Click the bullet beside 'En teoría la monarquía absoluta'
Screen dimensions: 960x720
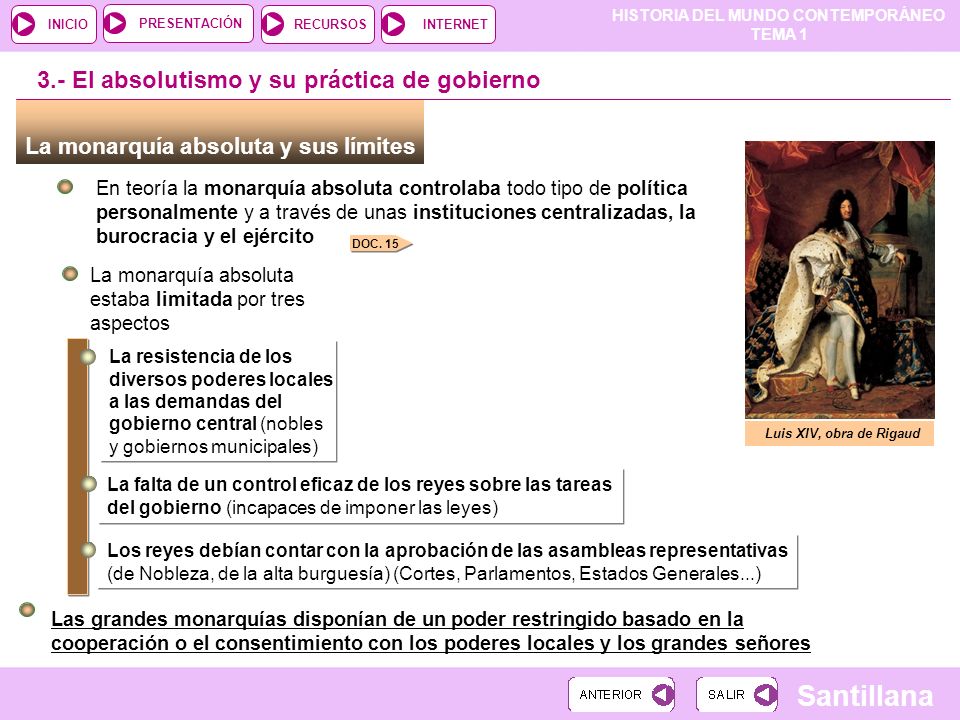coord(65,187)
